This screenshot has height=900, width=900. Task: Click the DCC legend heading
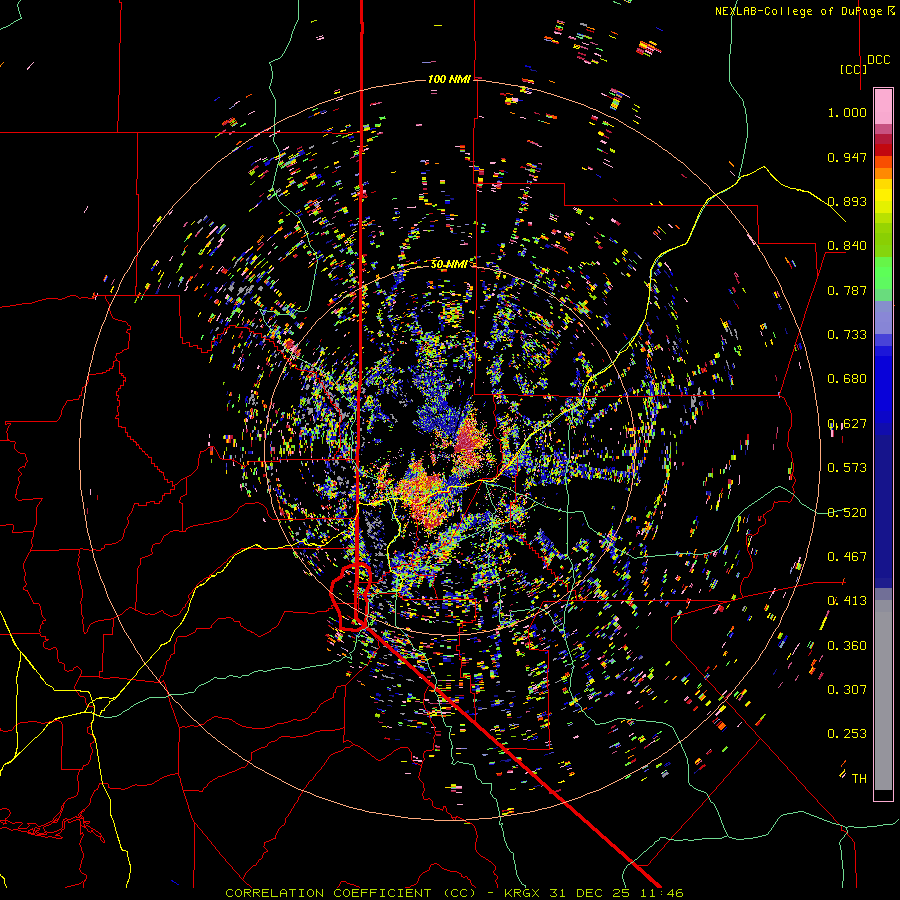click(879, 59)
